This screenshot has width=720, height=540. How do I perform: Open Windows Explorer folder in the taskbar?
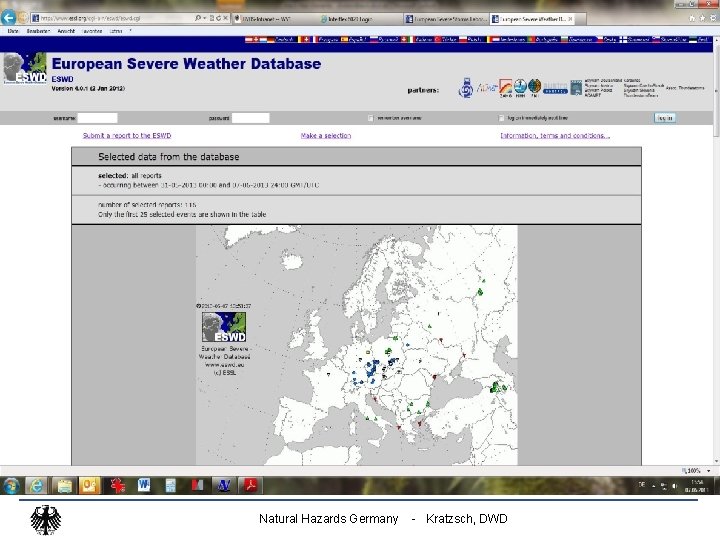[64, 485]
